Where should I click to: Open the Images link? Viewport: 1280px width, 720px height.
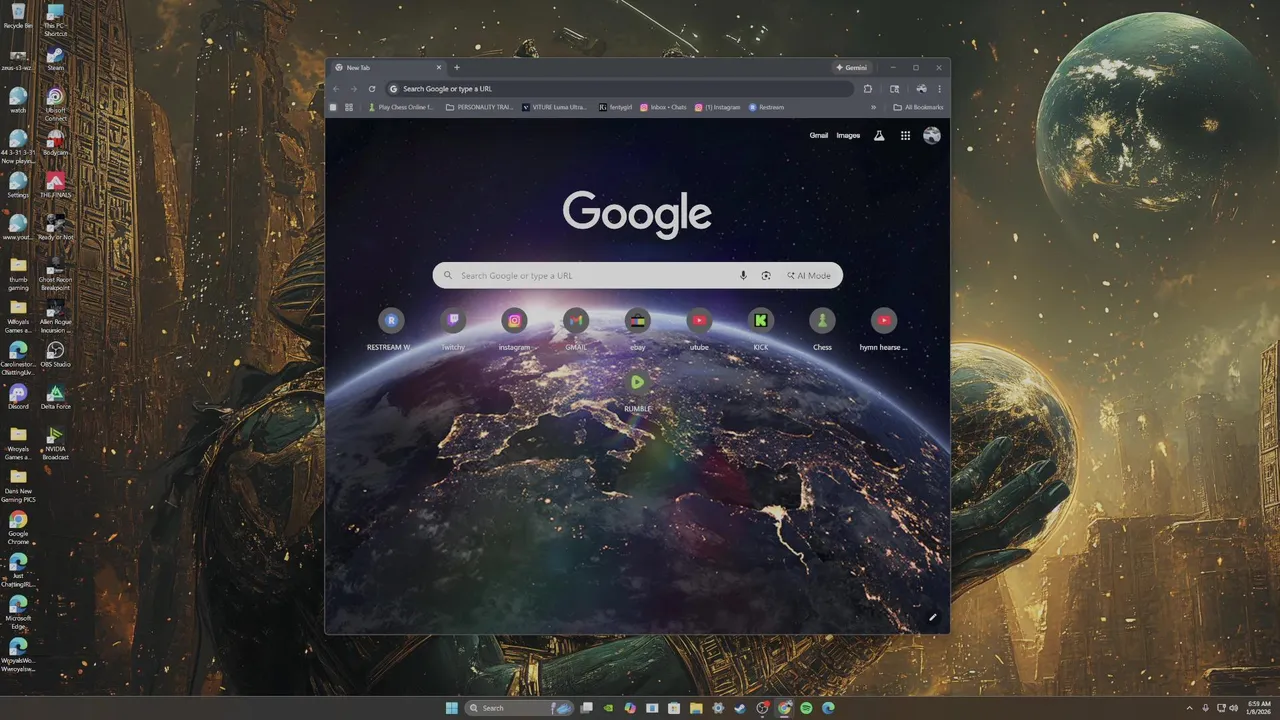[x=848, y=135]
